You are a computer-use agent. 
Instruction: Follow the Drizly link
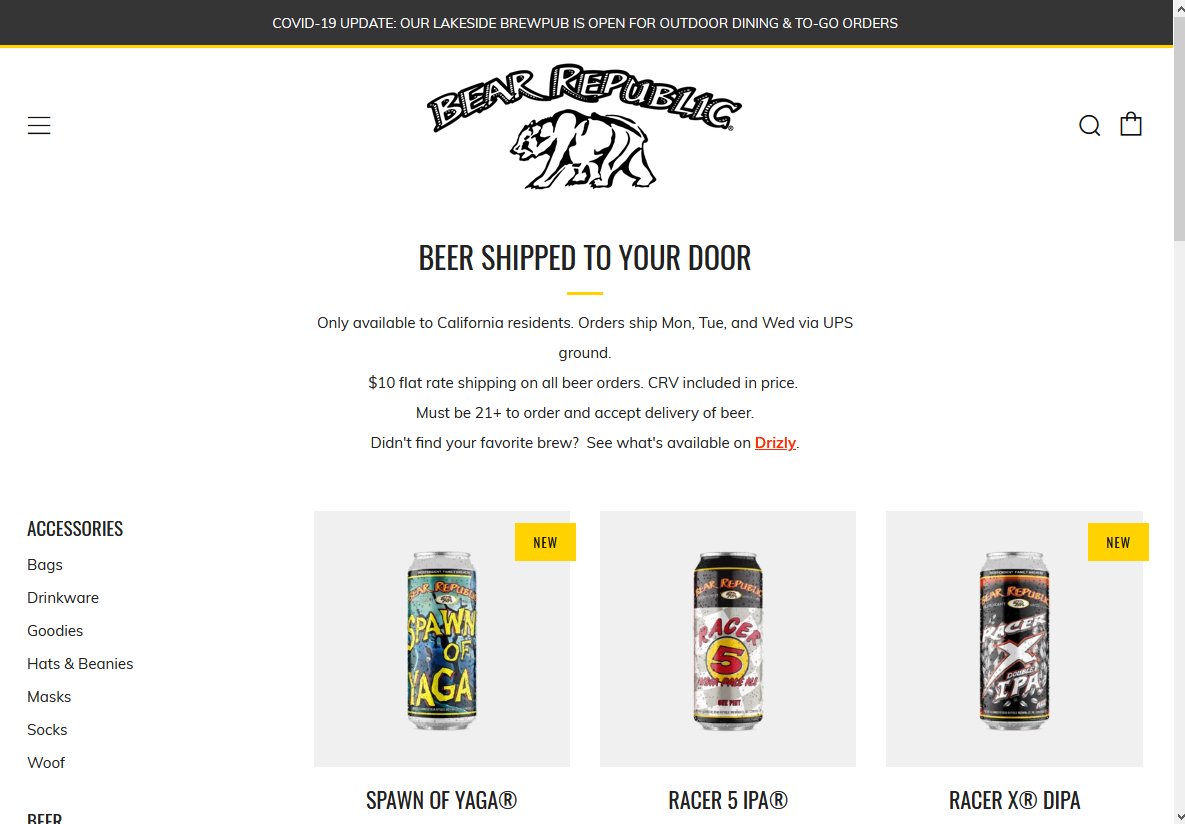point(775,443)
